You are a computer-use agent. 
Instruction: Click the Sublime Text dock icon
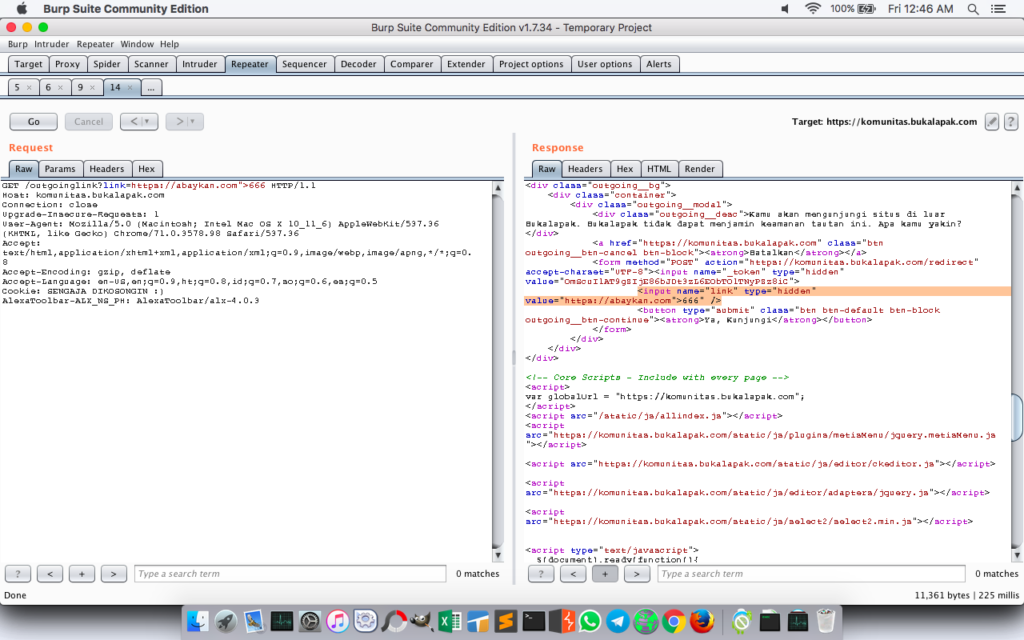506,621
